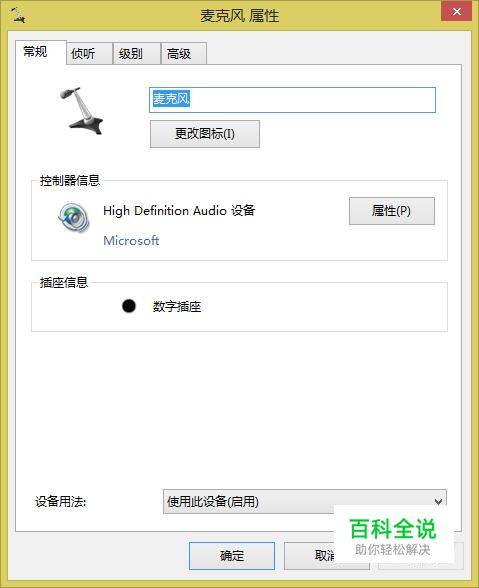Image resolution: width=479 pixels, height=588 pixels.
Task: Open the 使用此设备(启用) combo box
Action: point(305,501)
